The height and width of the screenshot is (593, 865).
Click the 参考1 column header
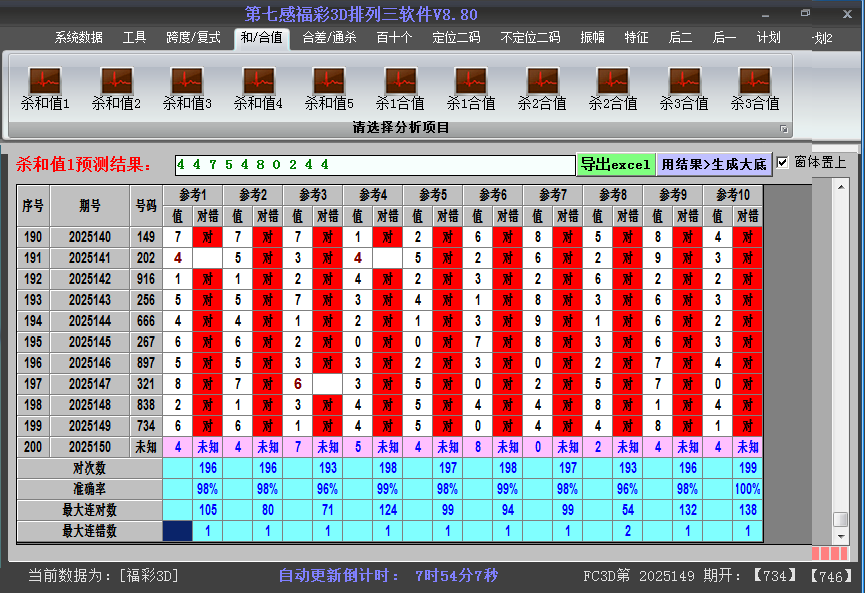[193, 195]
